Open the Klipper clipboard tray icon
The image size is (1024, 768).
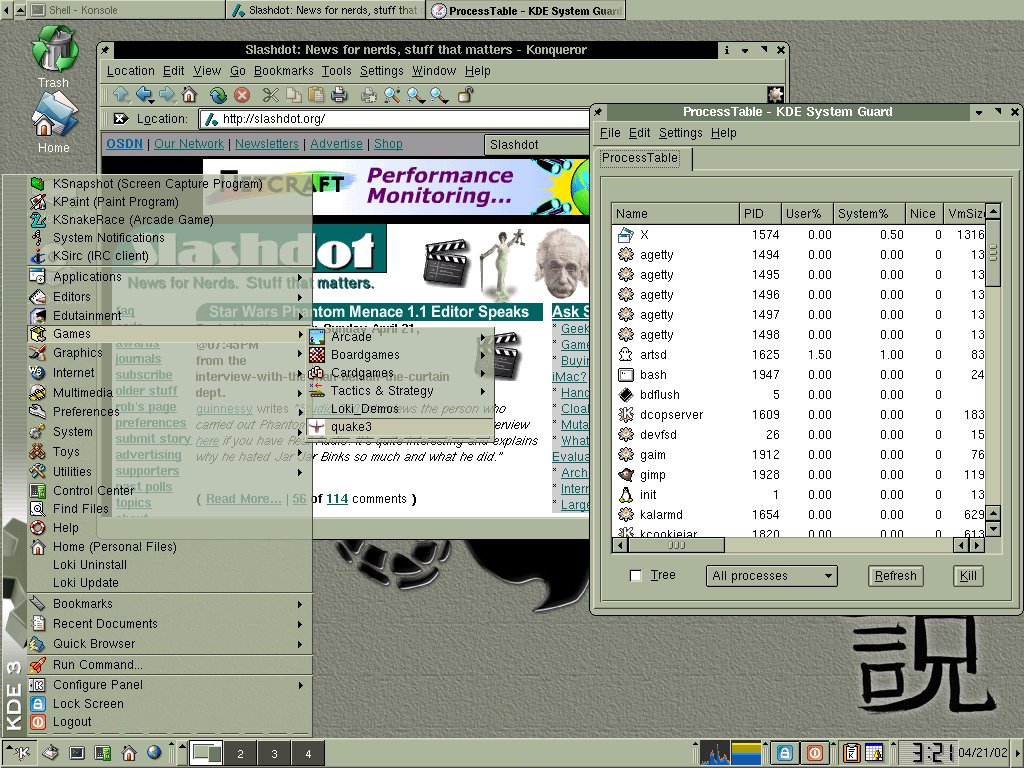(851, 753)
